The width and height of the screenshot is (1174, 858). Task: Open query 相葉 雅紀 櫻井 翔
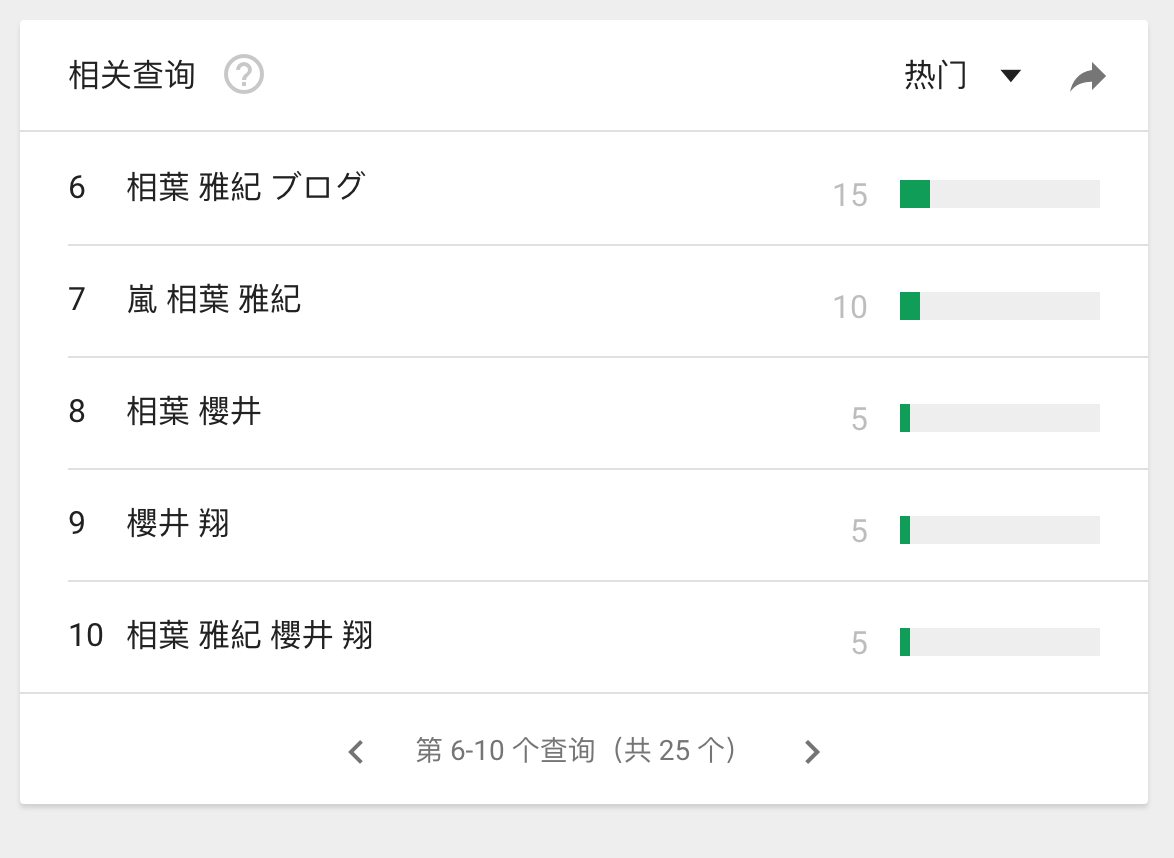pos(250,635)
